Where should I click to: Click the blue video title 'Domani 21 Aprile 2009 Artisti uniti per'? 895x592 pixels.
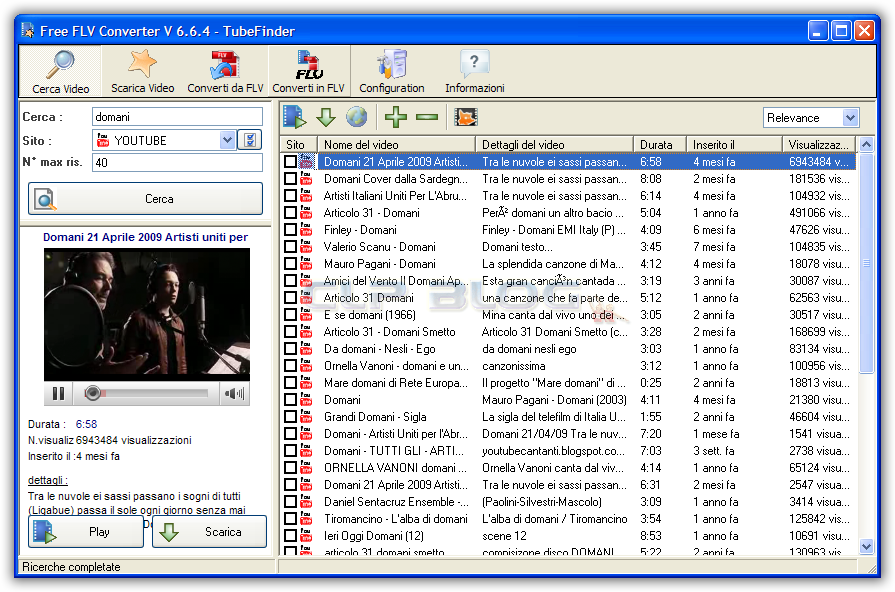pyautogui.click(x=146, y=237)
